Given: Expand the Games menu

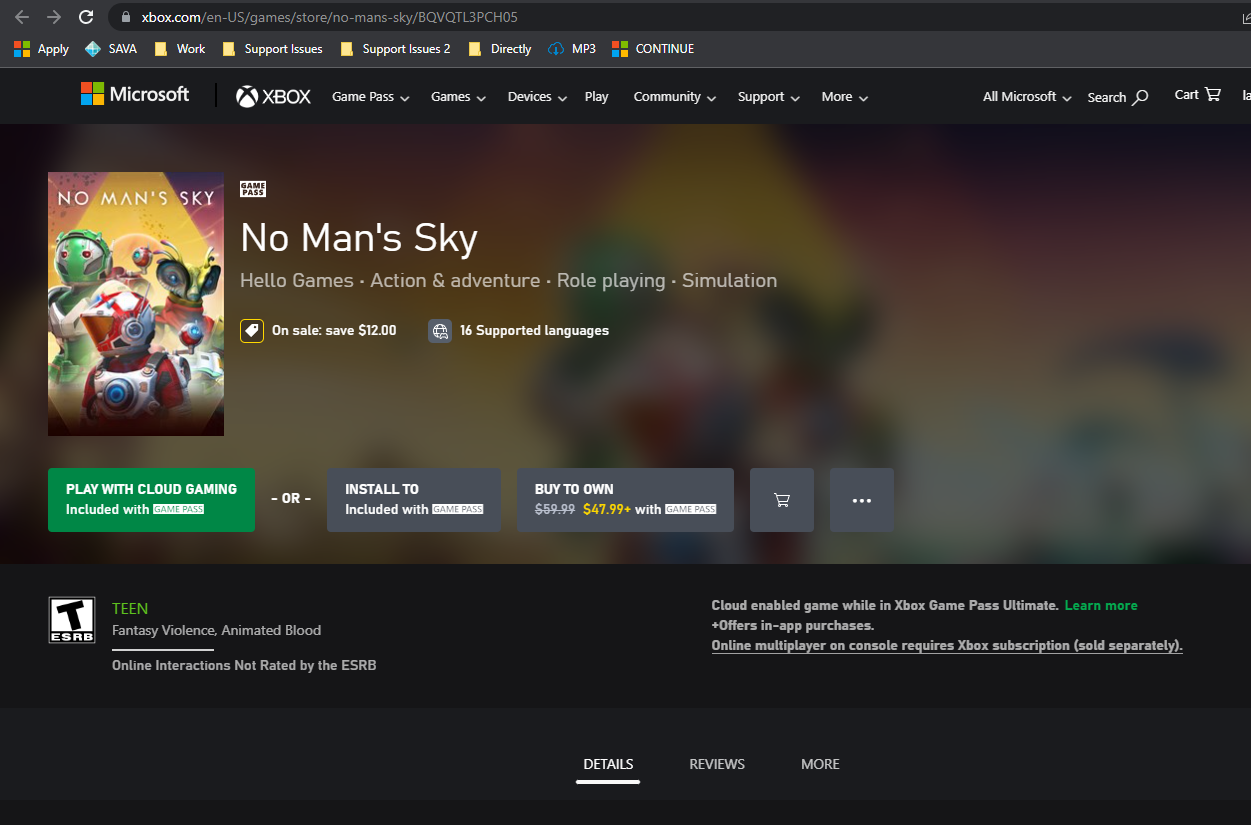Looking at the screenshot, I should [458, 97].
